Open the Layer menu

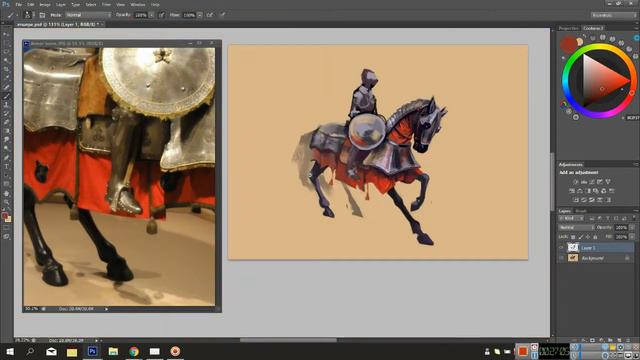pos(61,4)
